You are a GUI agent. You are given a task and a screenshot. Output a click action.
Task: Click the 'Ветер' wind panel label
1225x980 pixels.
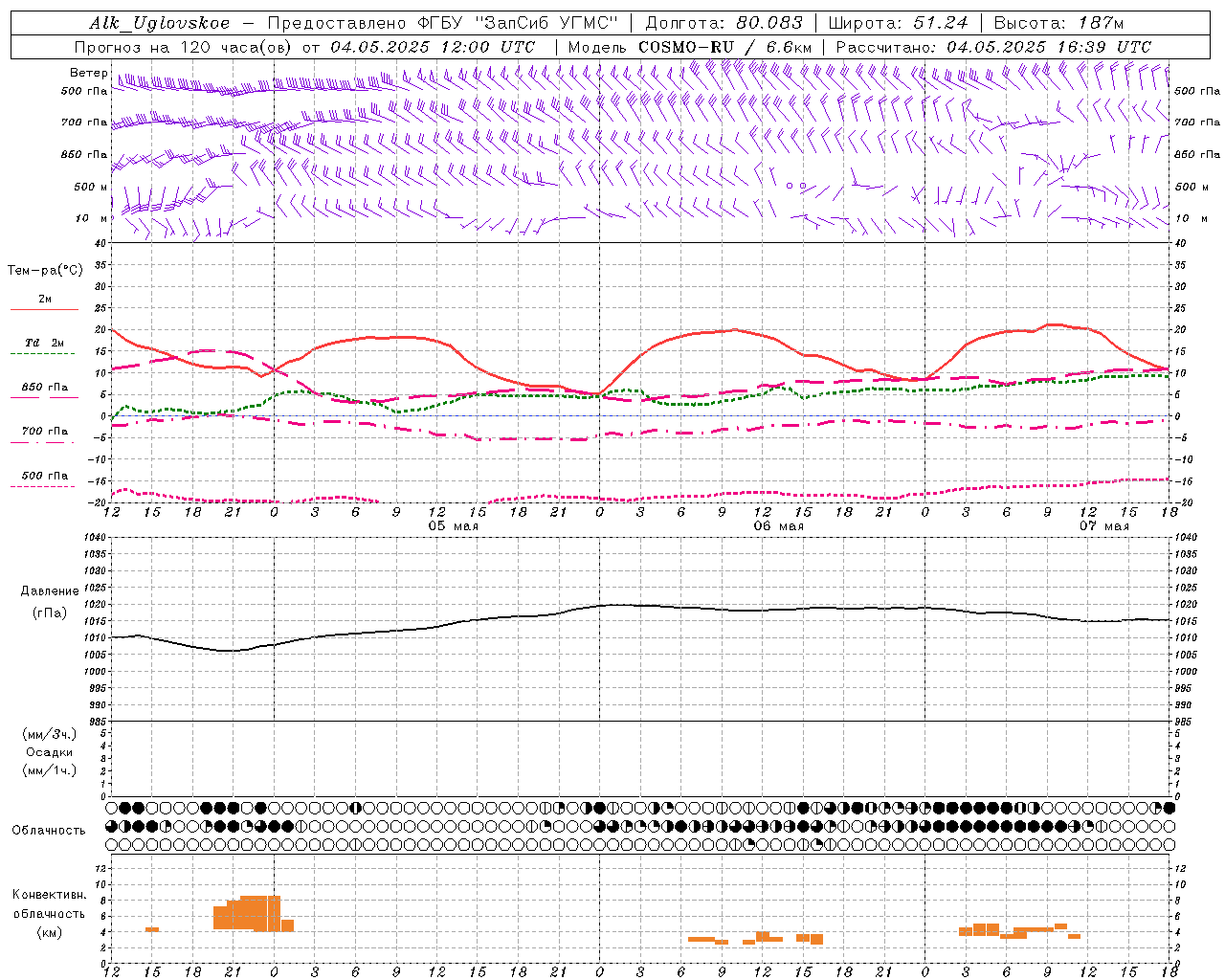click(x=88, y=73)
